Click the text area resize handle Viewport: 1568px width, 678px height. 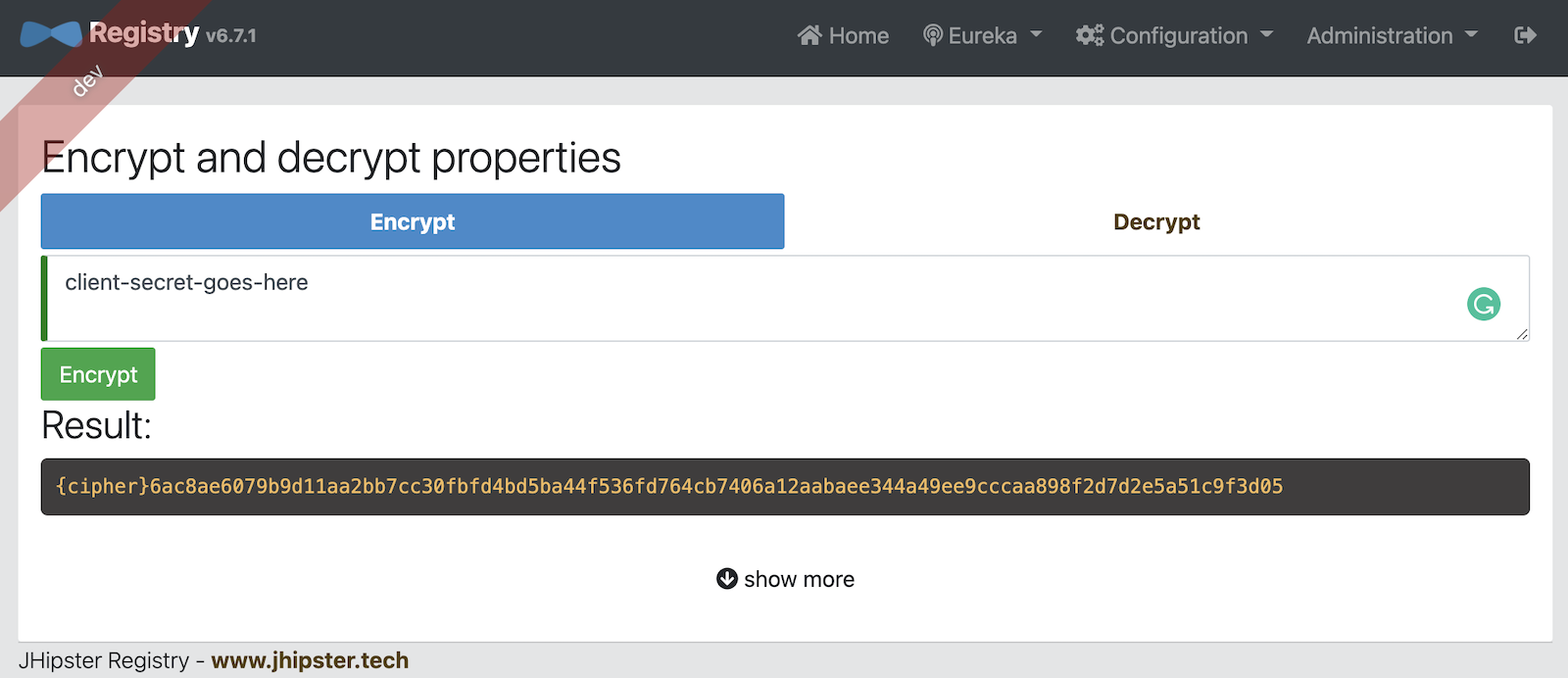(1522, 334)
